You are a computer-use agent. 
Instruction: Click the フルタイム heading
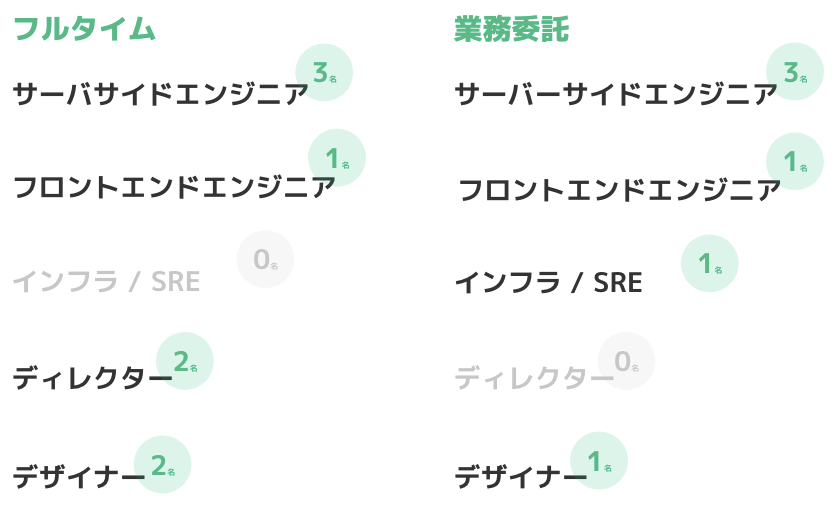84,30
